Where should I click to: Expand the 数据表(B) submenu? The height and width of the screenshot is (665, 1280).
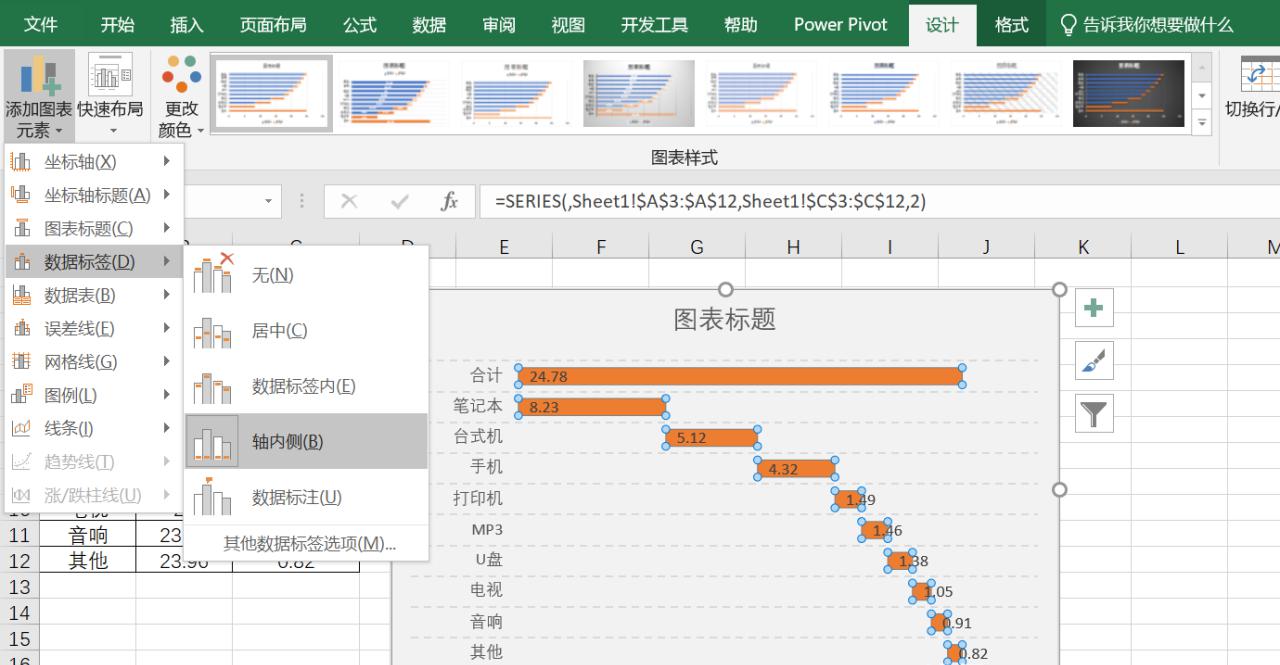coord(94,295)
